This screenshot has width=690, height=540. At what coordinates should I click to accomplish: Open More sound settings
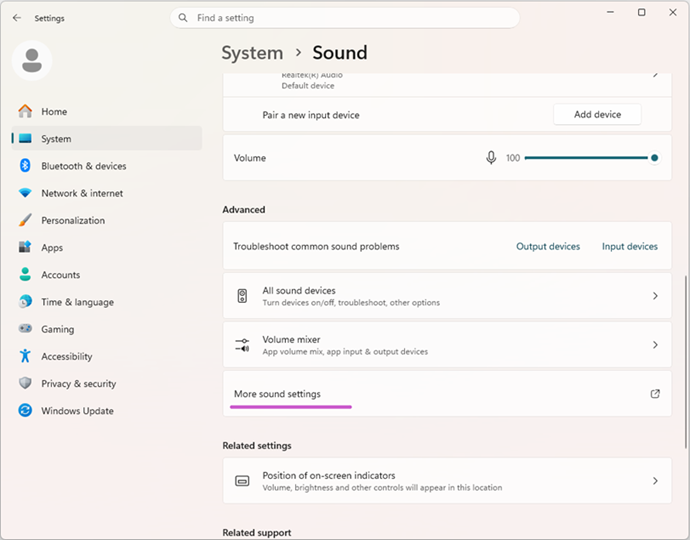click(x=447, y=394)
